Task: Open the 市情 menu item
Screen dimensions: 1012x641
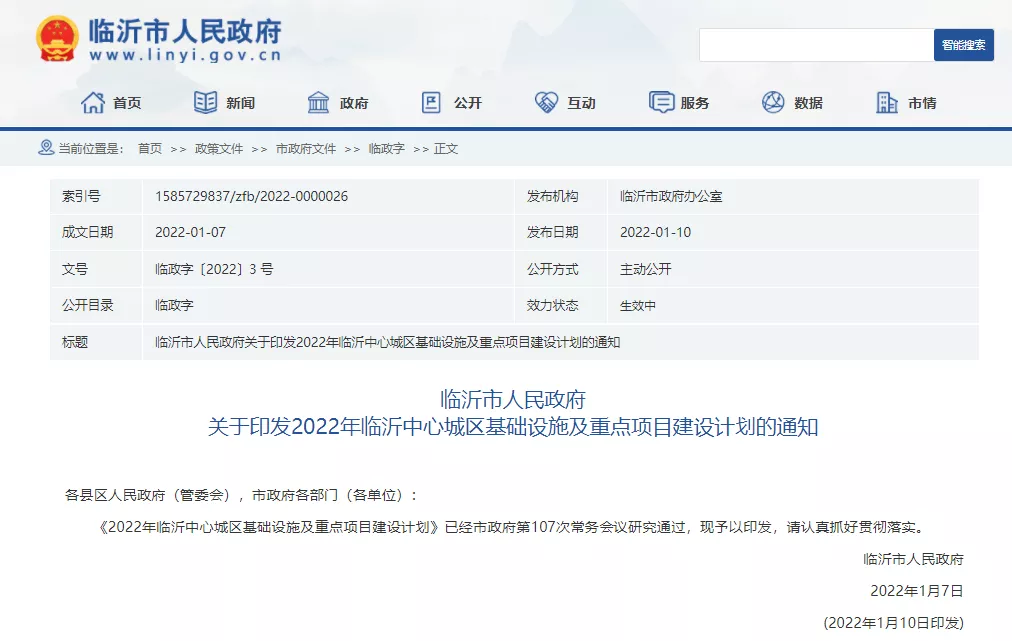Action: (x=922, y=103)
